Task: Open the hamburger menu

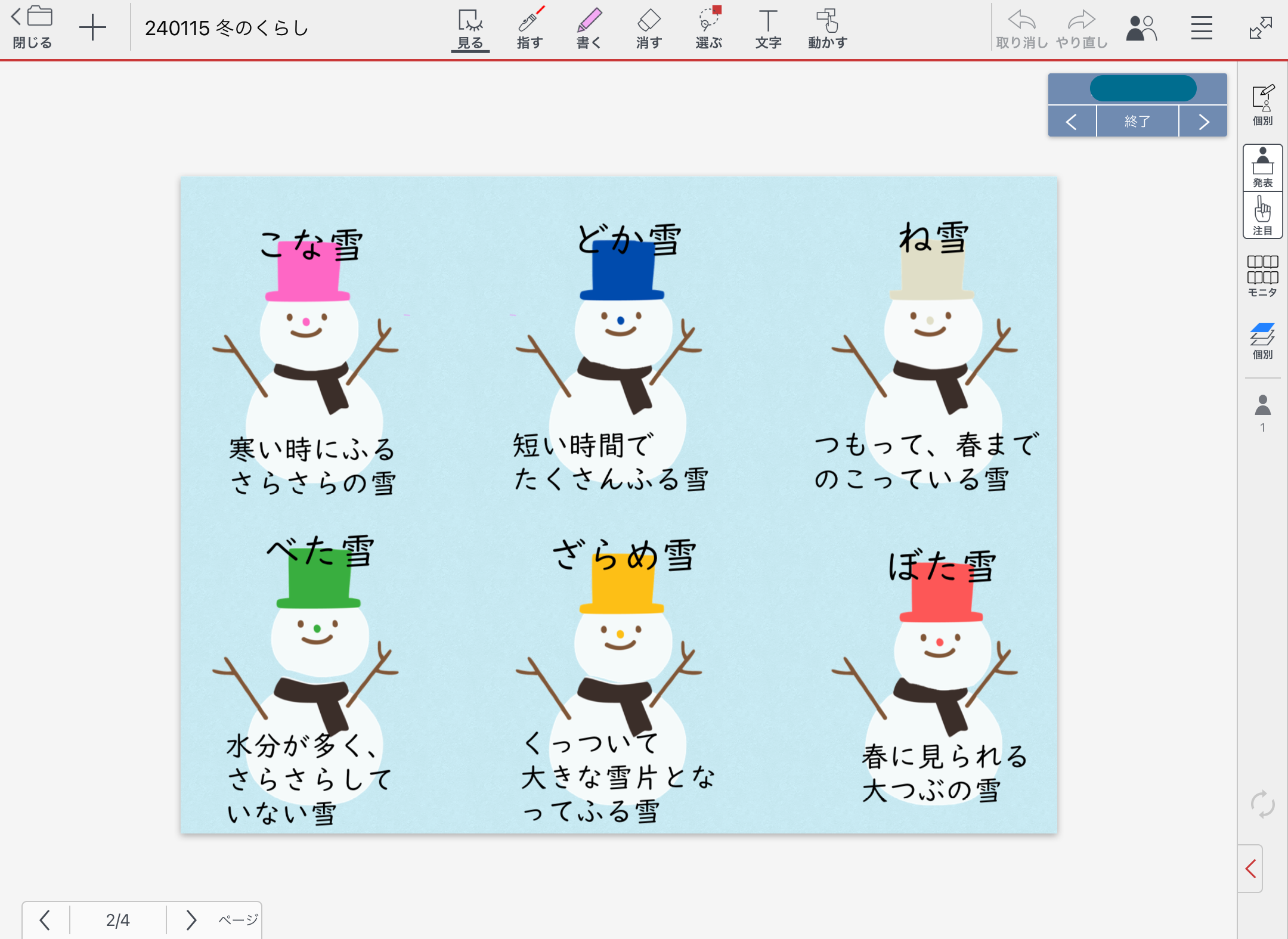Action: (1202, 28)
